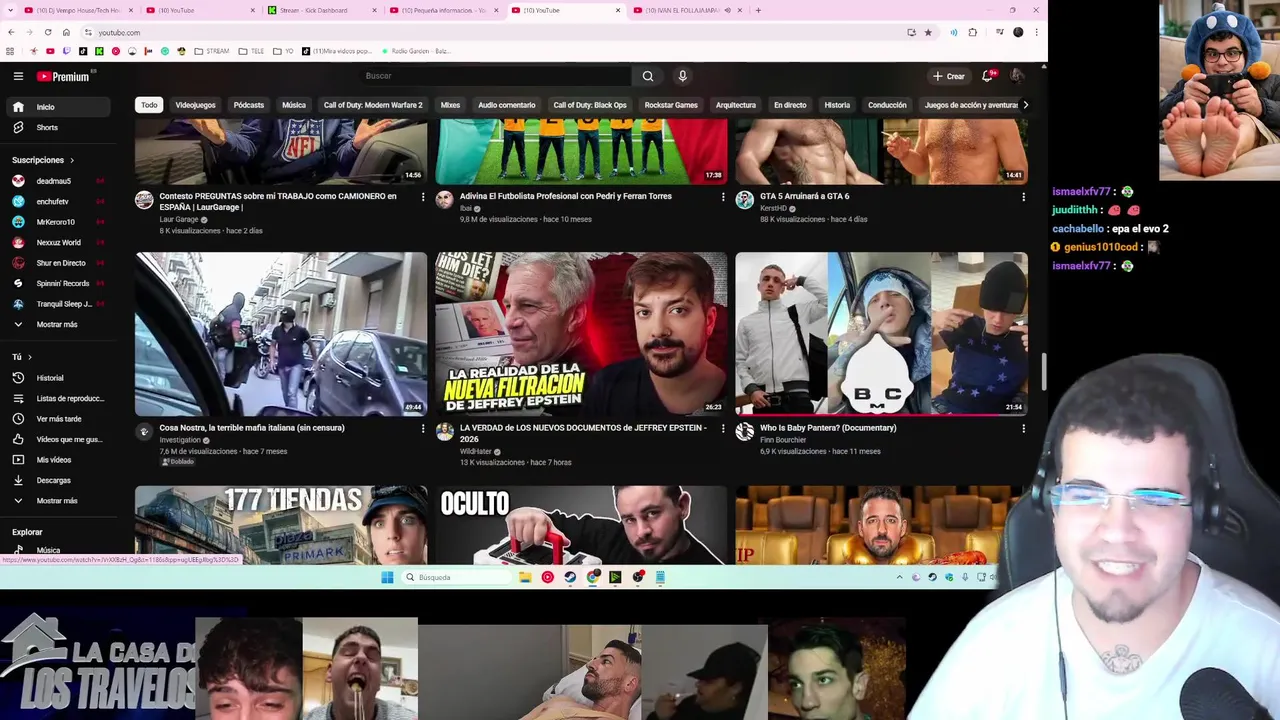Open the STREAM bookmarks folder
This screenshot has width=1280, height=720.
pyautogui.click(x=211, y=51)
